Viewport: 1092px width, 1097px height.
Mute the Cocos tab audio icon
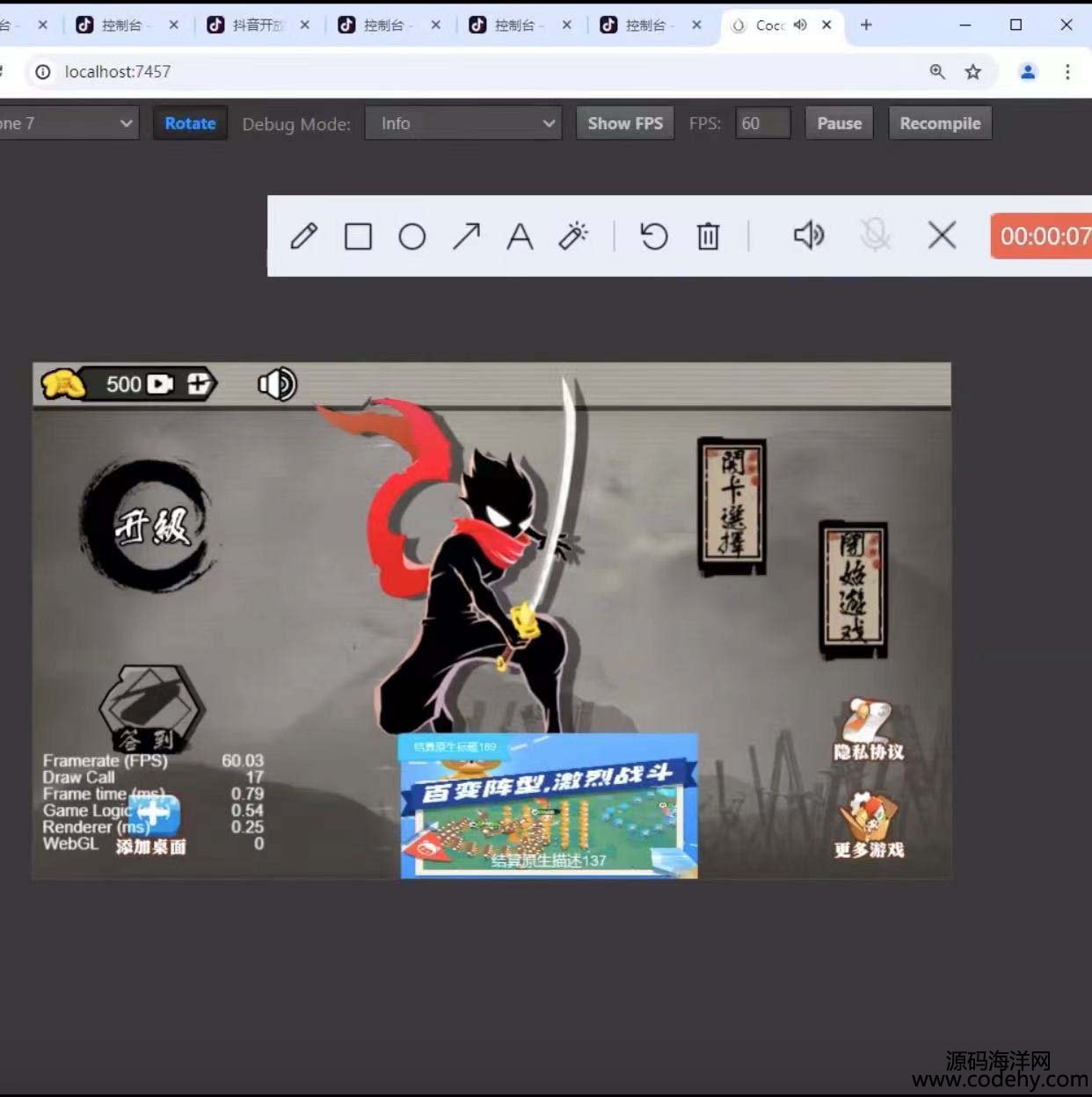[799, 25]
